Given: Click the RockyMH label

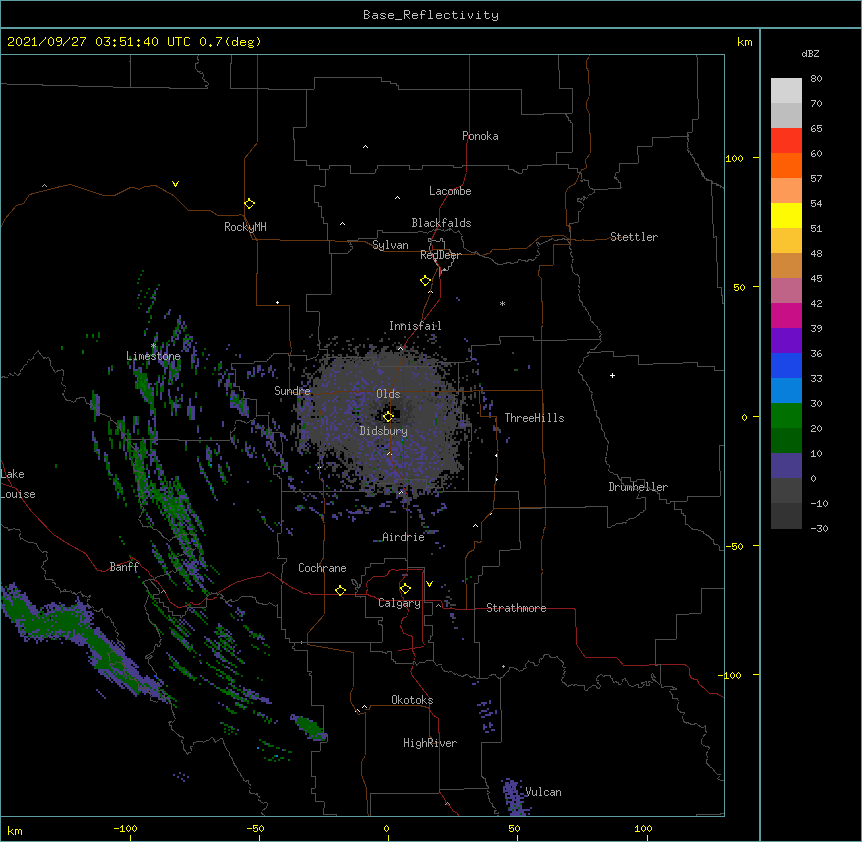Looking at the screenshot, I should click(245, 226).
